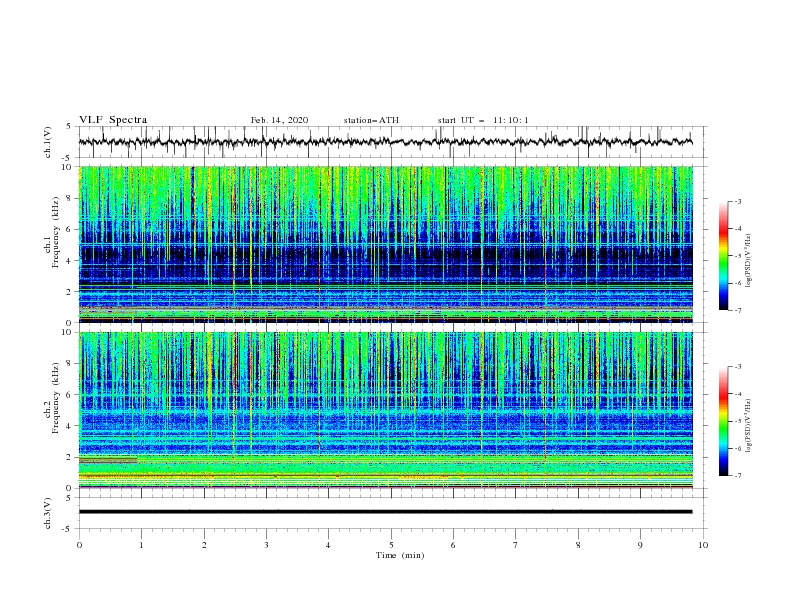The image size is (792, 612).
Task: Click the "6" tick on the time axis
Action: [453, 545]
